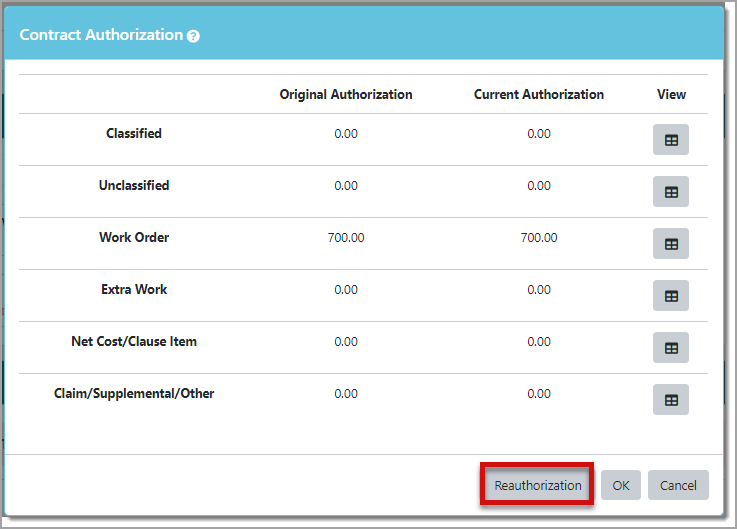737x529 pixels.
Task: Select Unclassified original authorization 0.00 value
Action: [x=346, y=186]
